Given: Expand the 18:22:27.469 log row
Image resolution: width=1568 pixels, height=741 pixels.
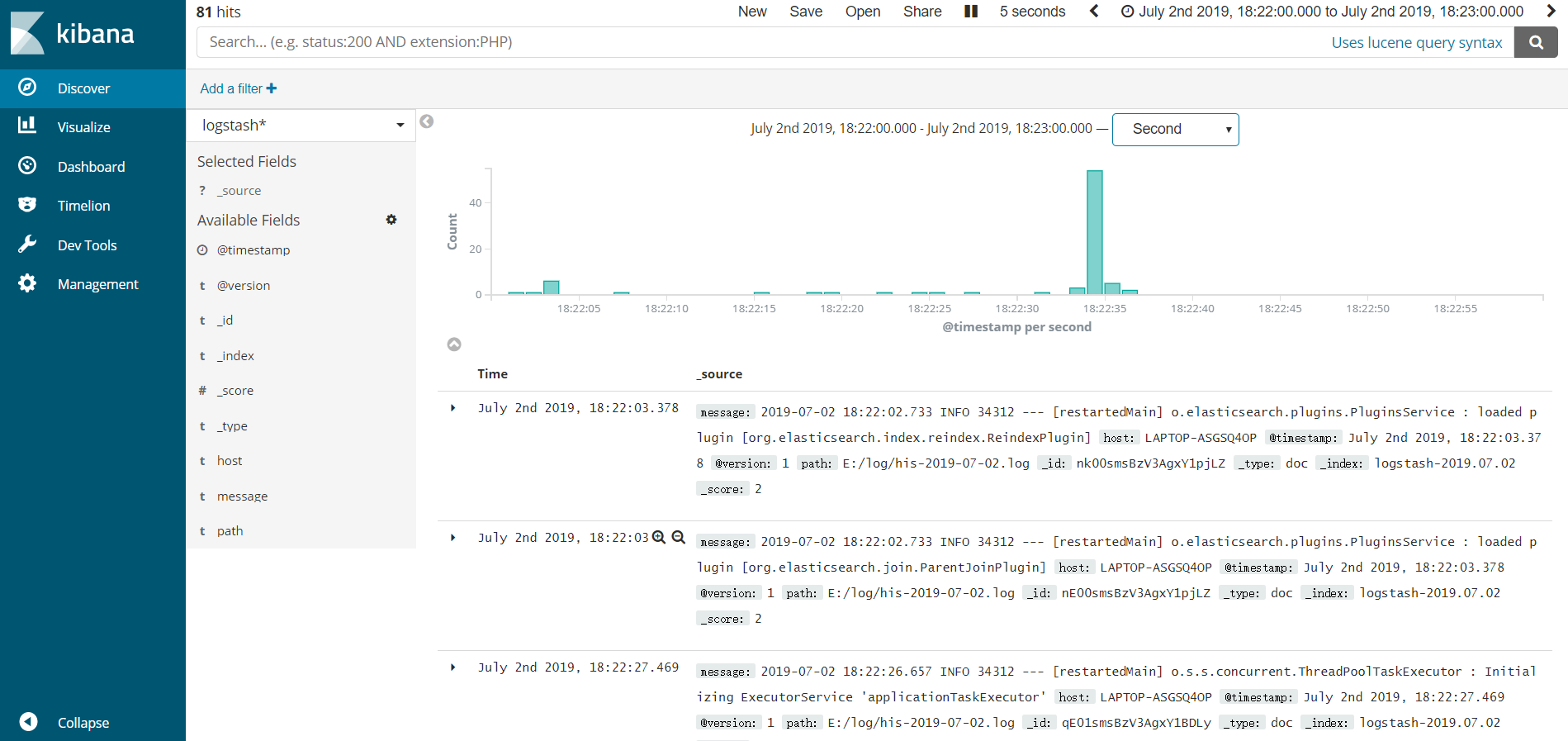Looking at the screenshot, I should click(x=452, y=667).
